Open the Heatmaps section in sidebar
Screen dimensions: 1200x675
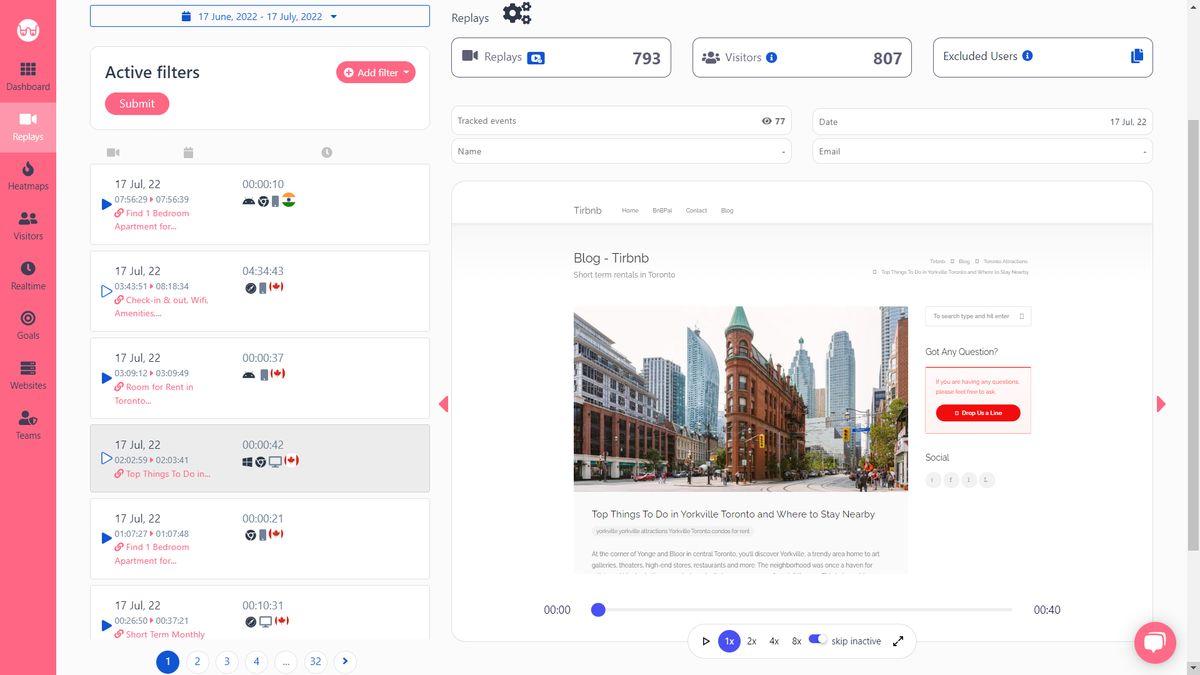pyautogui.click(x=28, y=175)
